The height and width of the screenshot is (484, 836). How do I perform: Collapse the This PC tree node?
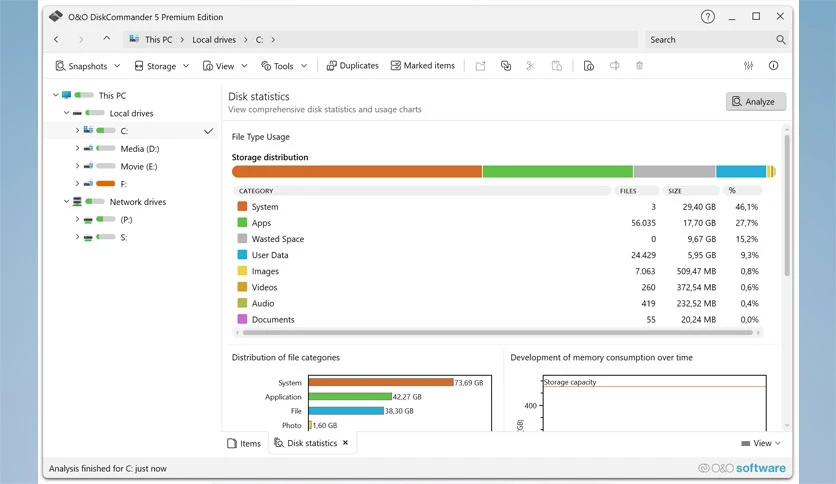click(55, 95)
